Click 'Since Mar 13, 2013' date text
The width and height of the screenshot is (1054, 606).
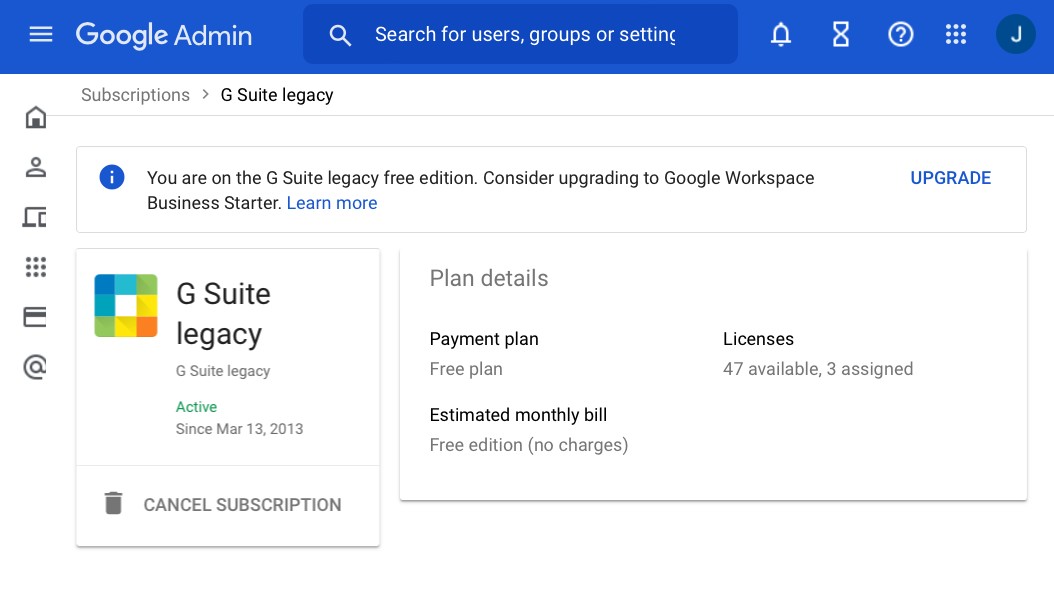coord(239,429)
